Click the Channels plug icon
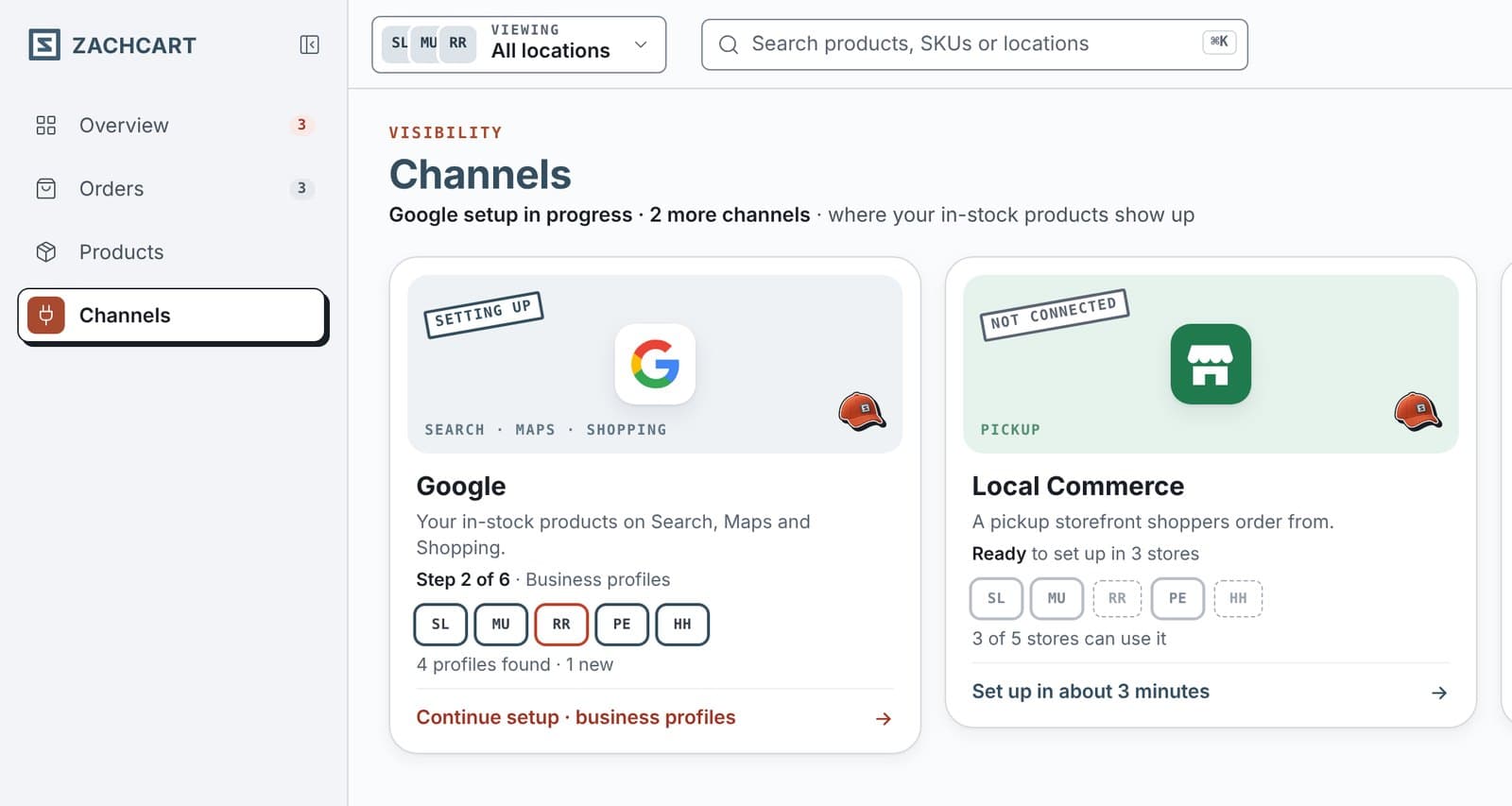The width and height of the screenshot is (1512, 806). [x=45, y=315]
